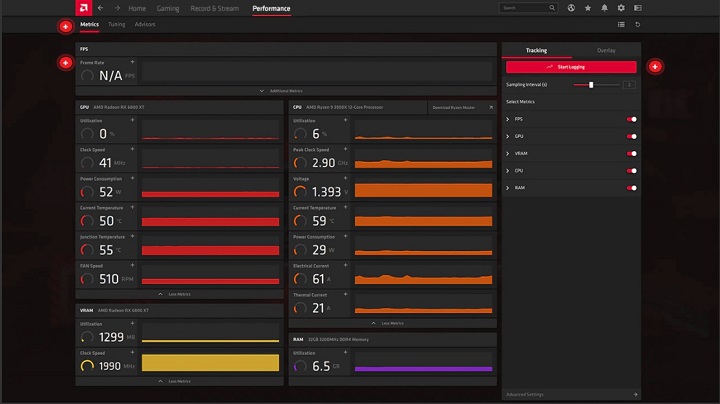This screenshot has height=404, width=720.
Task: Click plus icon for FAN Speed
Action: coord(132,265)
